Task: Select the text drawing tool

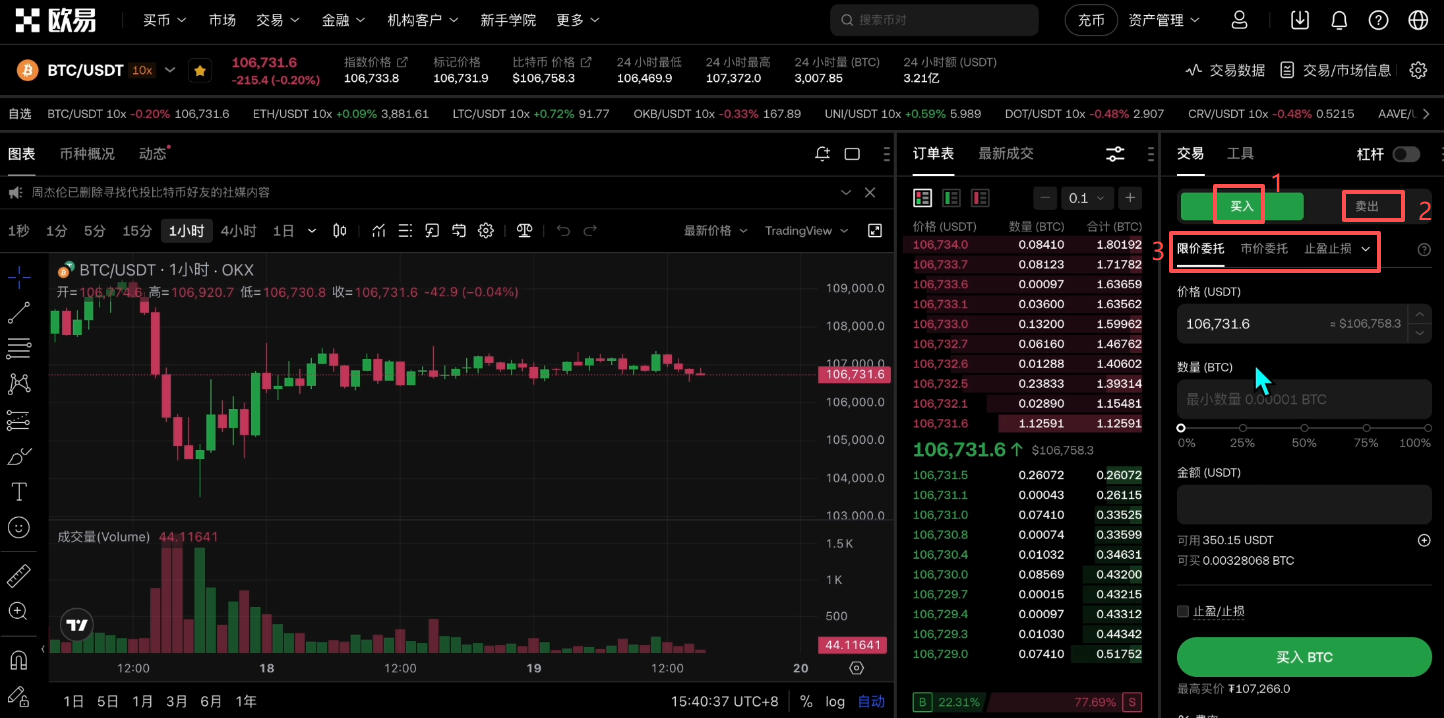Action: (18, 492)
